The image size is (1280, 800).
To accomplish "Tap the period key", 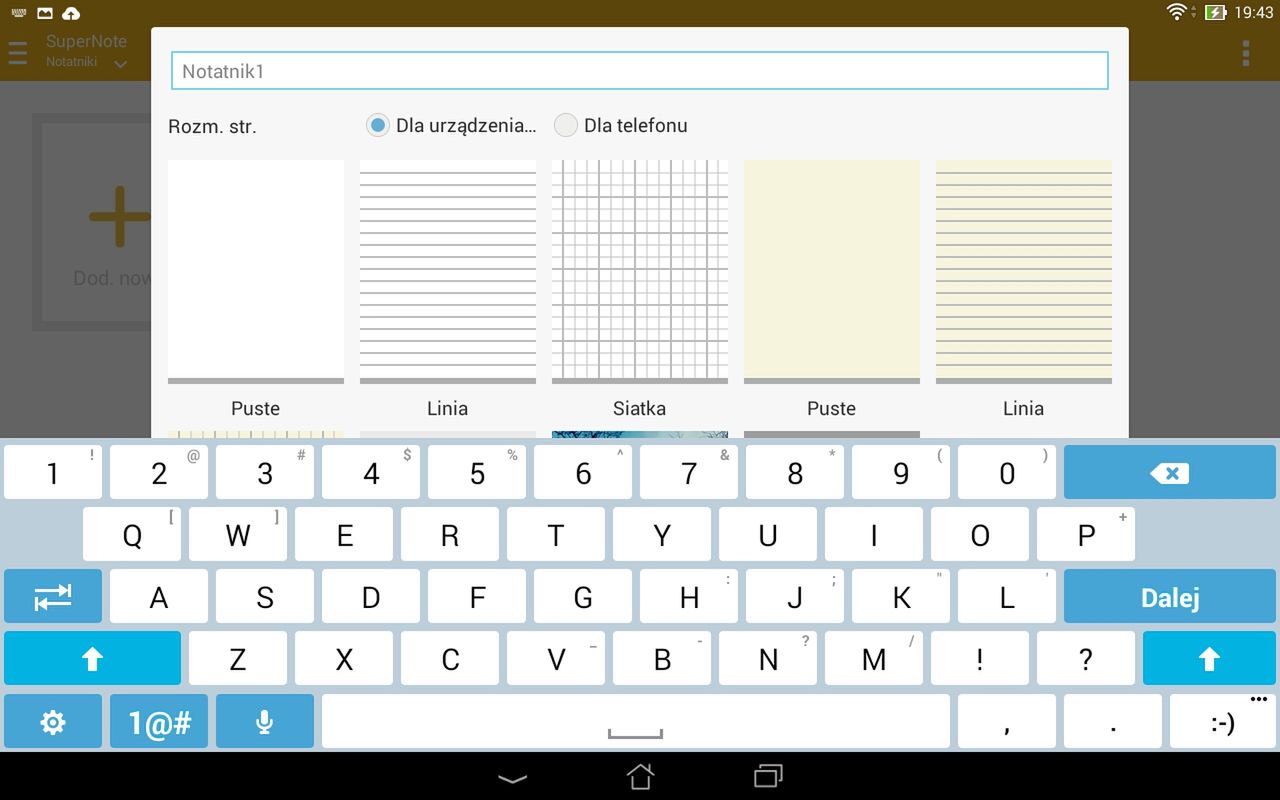I will [x=1113, y=722].
